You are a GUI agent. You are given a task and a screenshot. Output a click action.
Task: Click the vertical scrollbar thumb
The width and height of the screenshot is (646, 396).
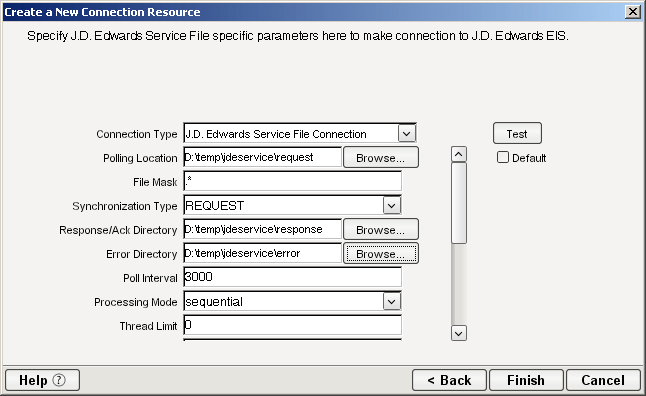coord(459,203)
